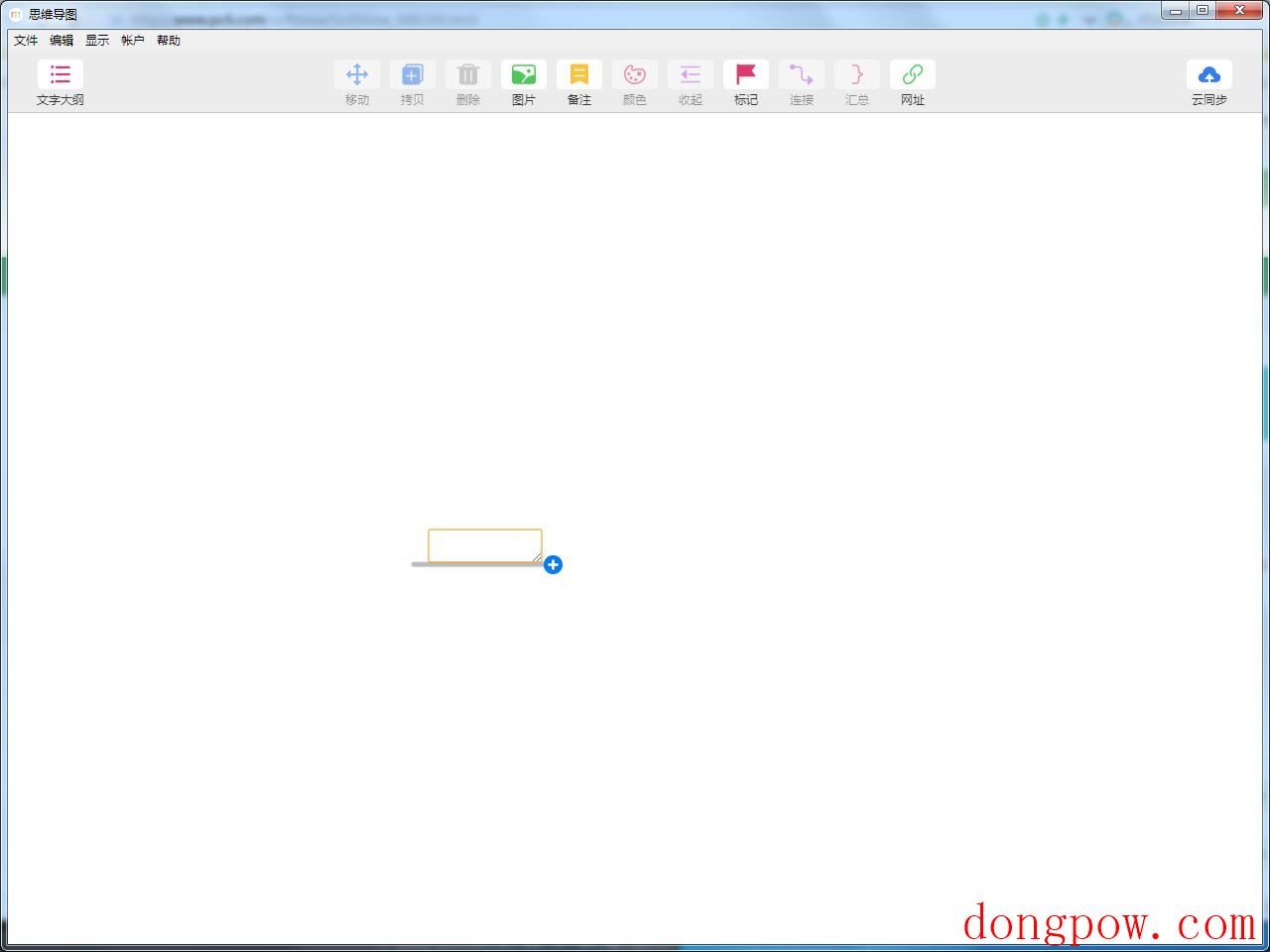1270x952 pixels.
Task: Insert an image with 图片 icon
Action: pos(524,74)
